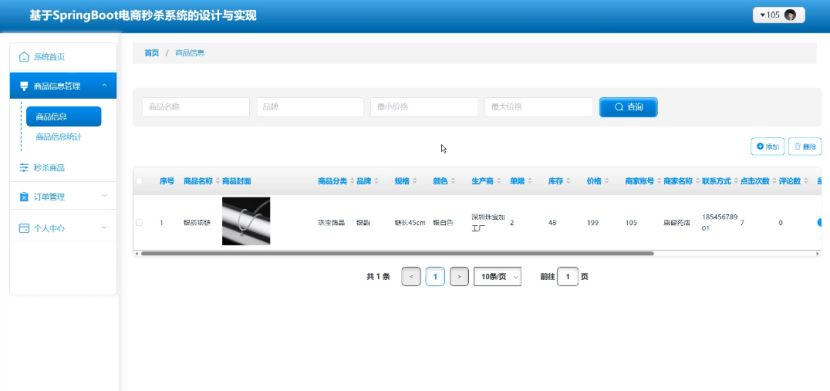Sort by 商品分类 using its sort arrows
This screenshot has height=391, width=830.
352,181
